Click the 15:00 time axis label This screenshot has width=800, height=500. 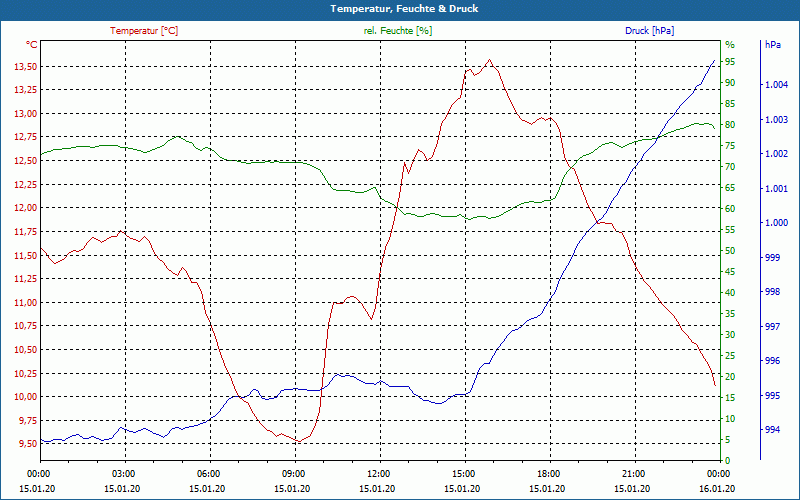462,474
